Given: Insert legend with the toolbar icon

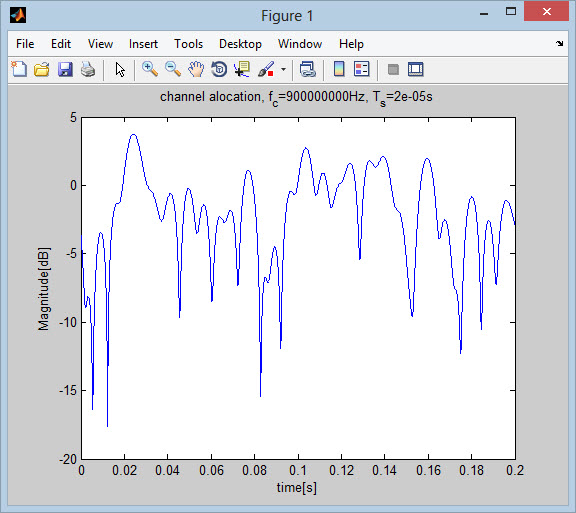Looking at the screenshot, I should (361, 69).
